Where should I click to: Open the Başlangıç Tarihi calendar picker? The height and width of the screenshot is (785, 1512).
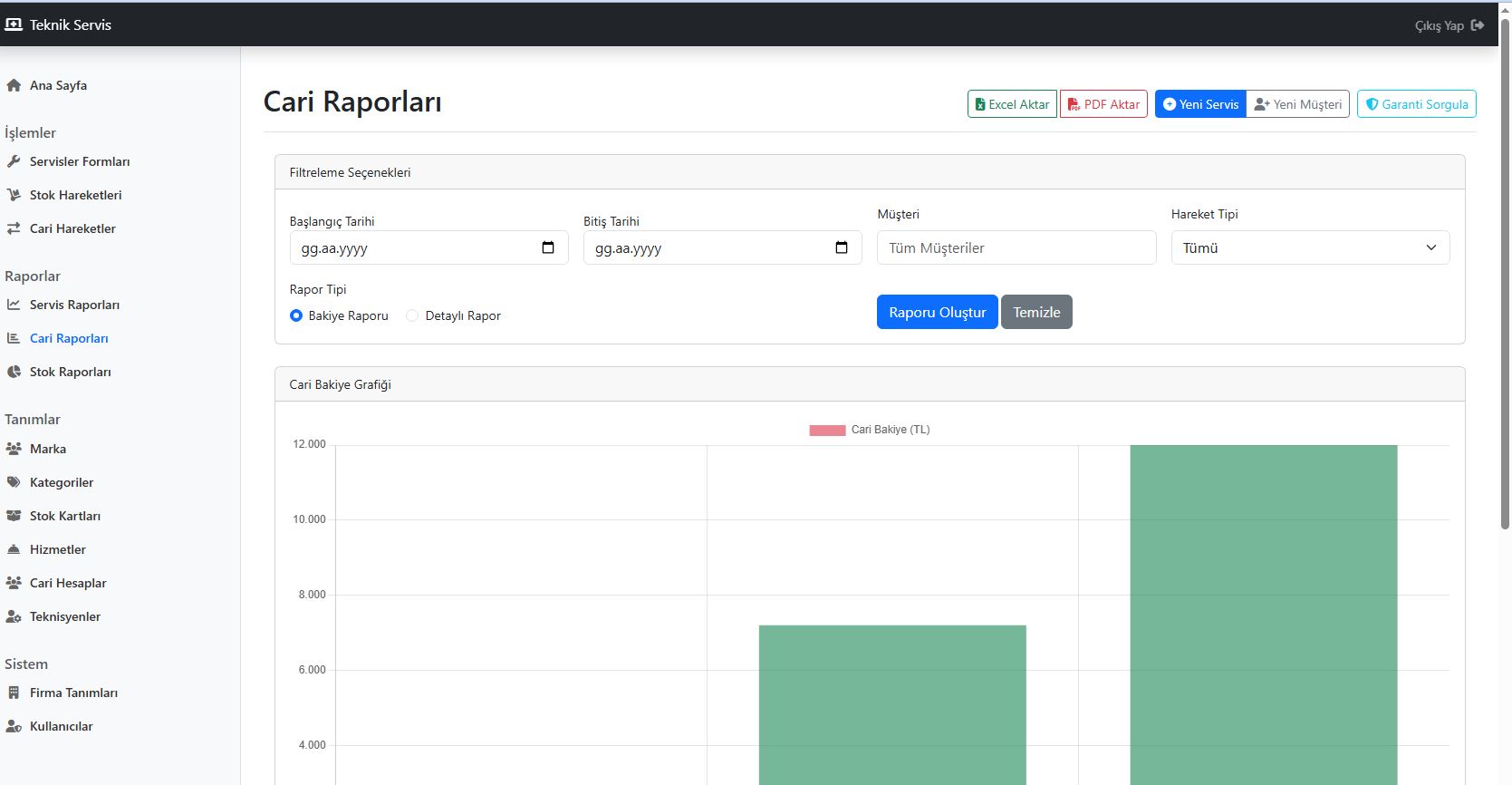tap(548, 247)
